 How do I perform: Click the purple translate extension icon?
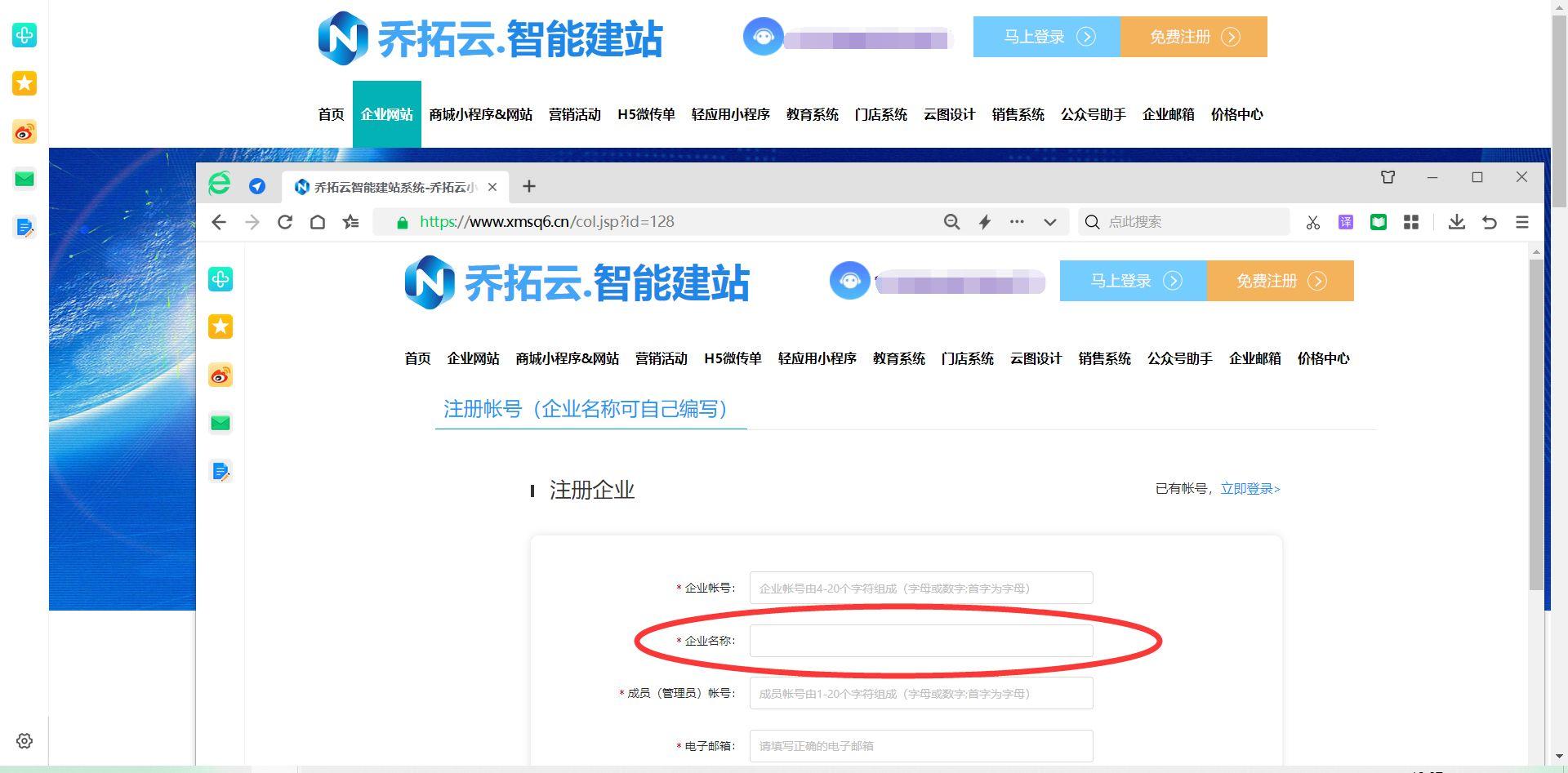pyautogui.click(x=1346, y=222)
